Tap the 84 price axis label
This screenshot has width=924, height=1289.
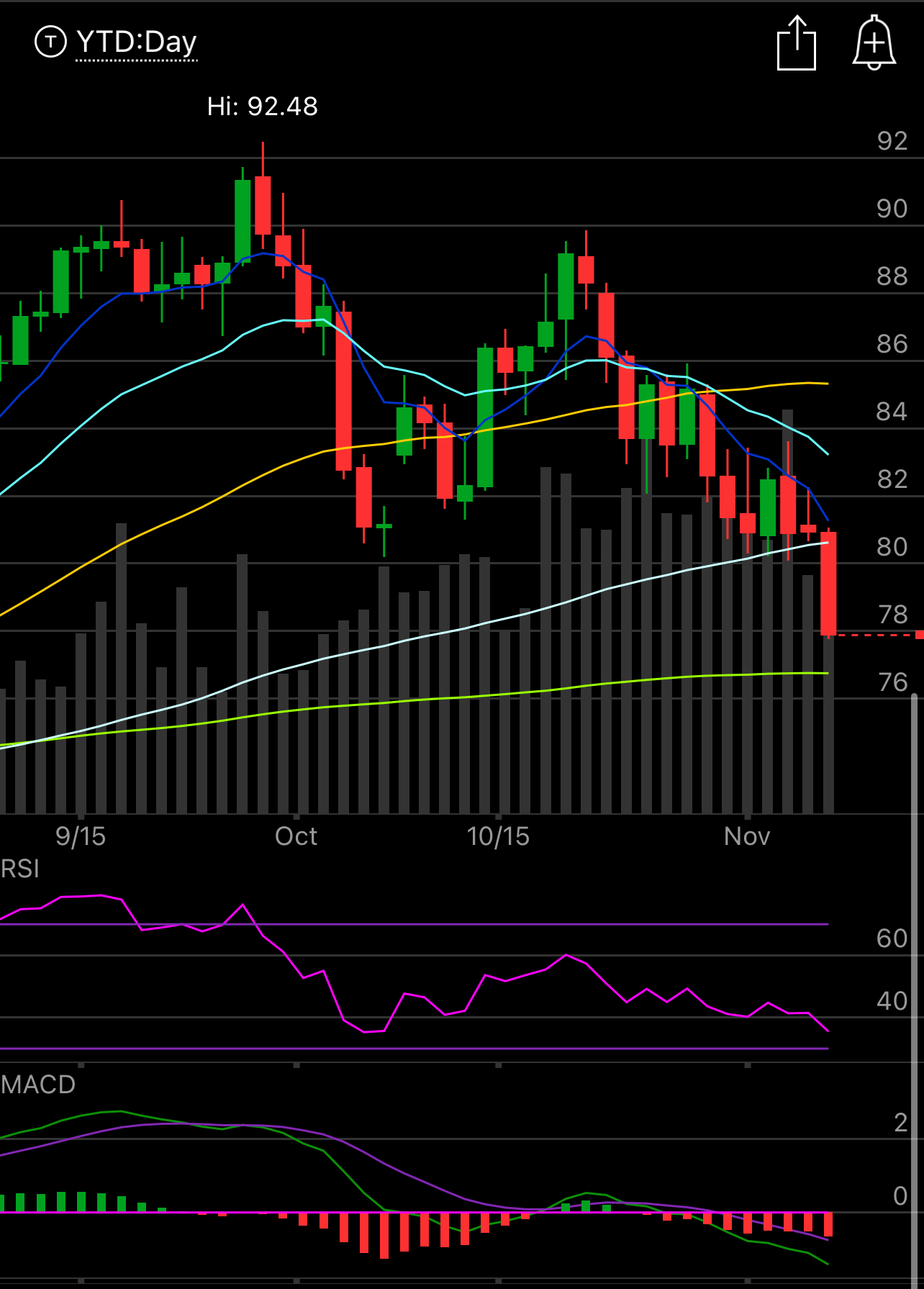pos(892,412)
